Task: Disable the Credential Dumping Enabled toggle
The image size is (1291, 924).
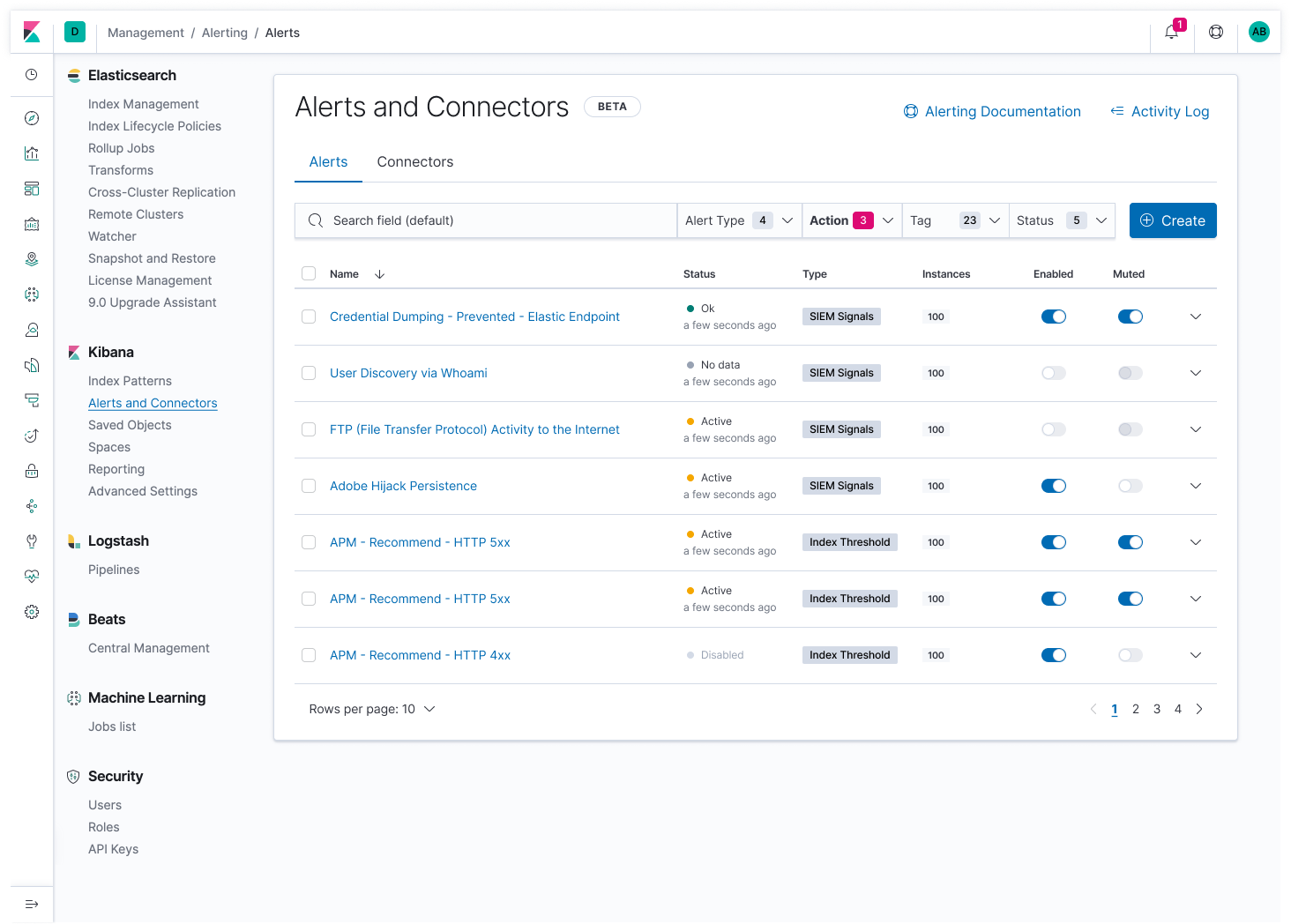Action: pyautogui.click(x=1054, y=317)
